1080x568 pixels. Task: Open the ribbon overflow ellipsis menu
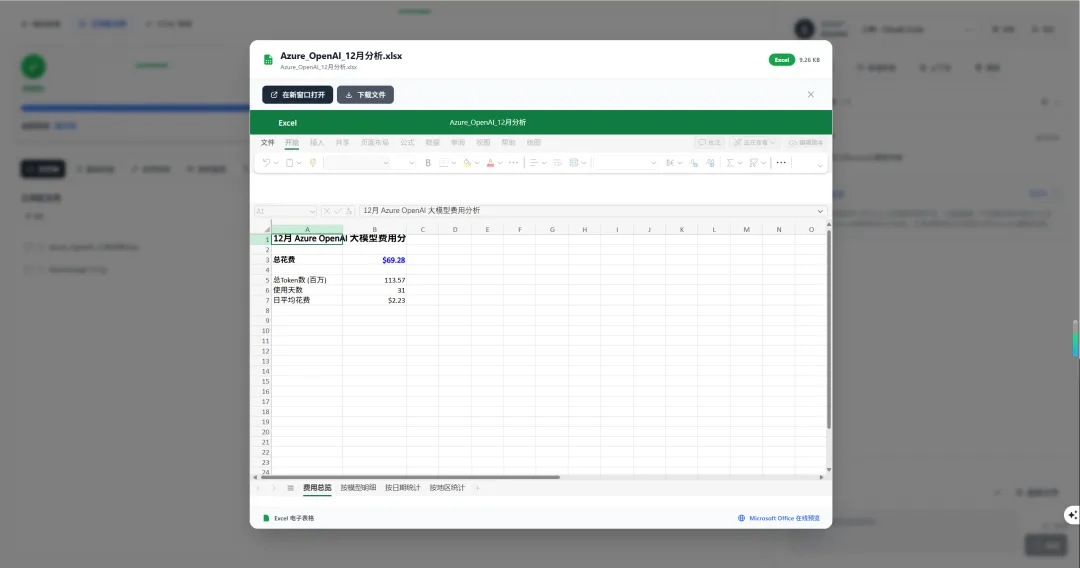(x=781, y=163)
